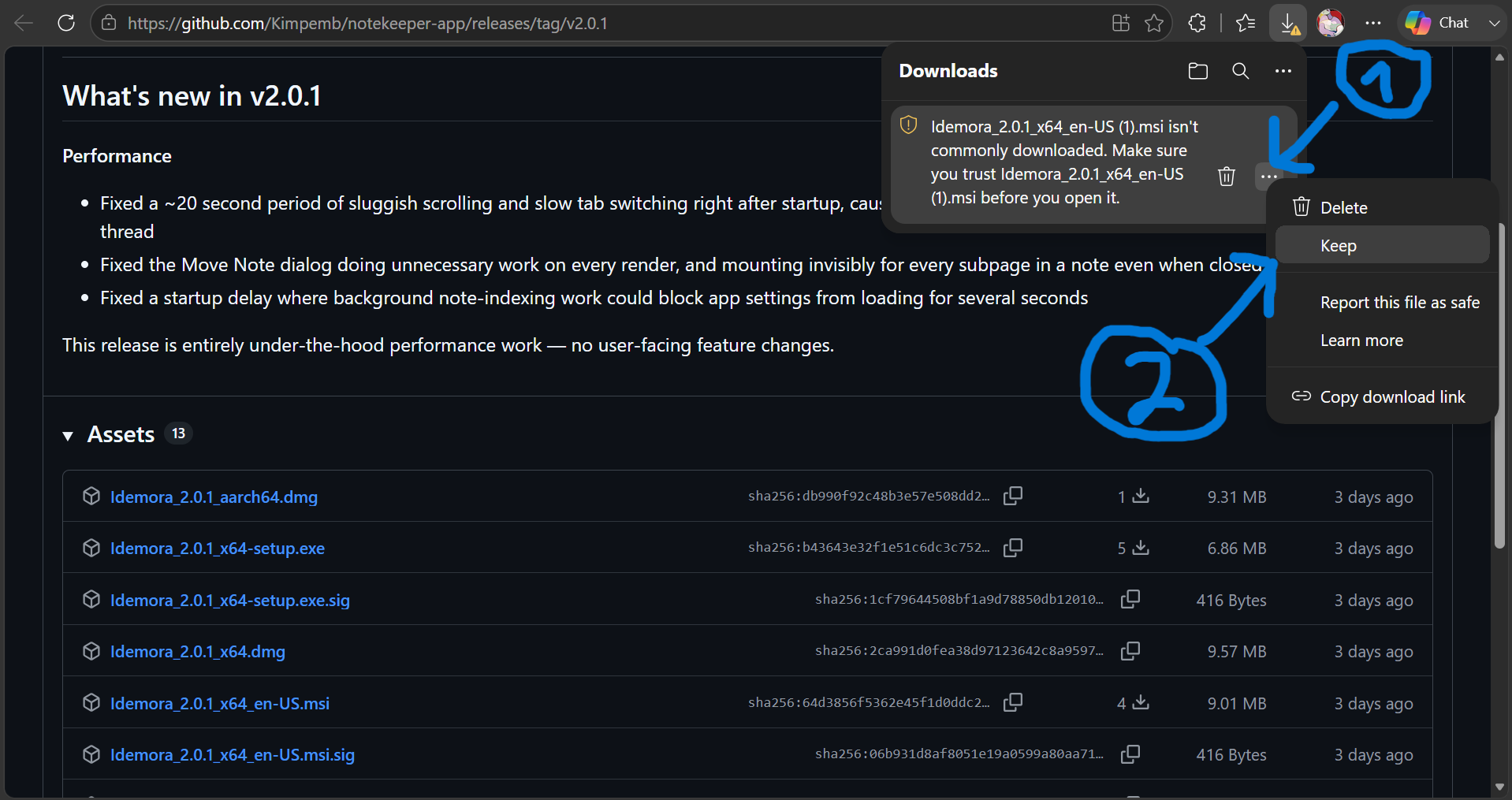Click the 'What's new in v2.0.1' heading
This screenshot has width=1512, height=800.
192,95
